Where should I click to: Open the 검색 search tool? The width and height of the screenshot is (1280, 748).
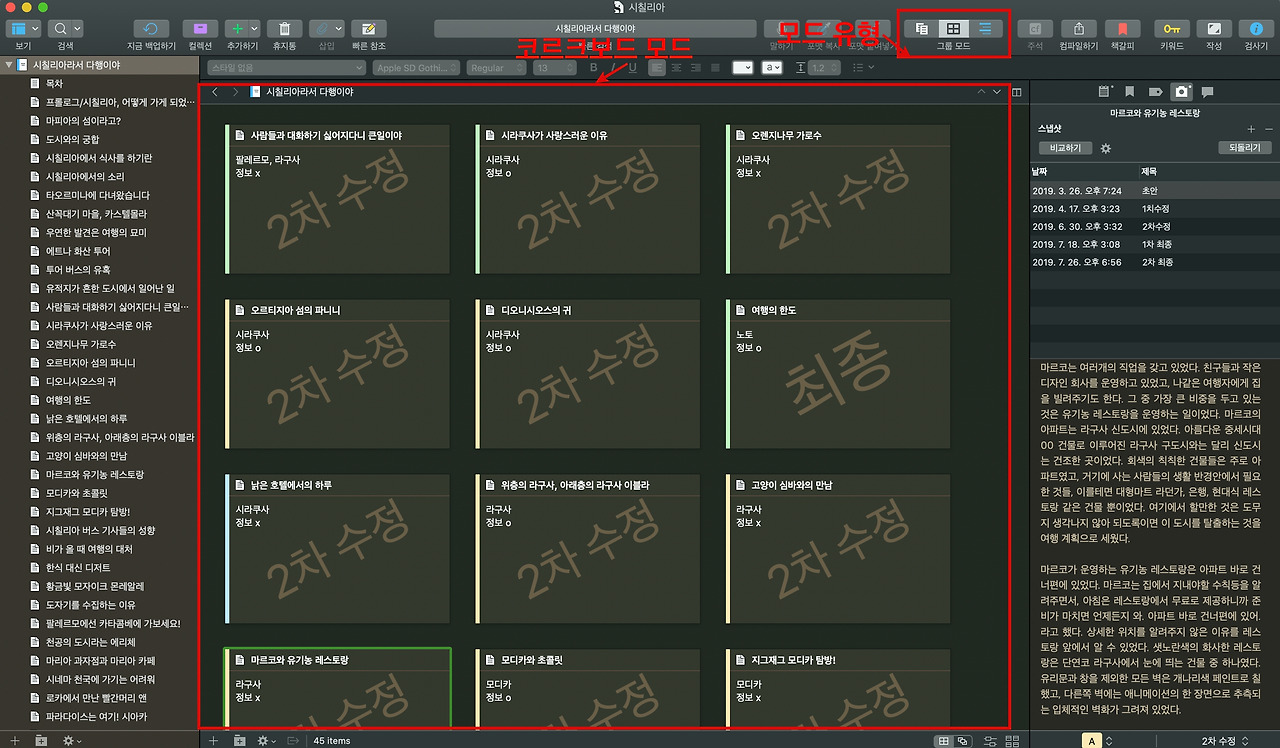[66, 29]
